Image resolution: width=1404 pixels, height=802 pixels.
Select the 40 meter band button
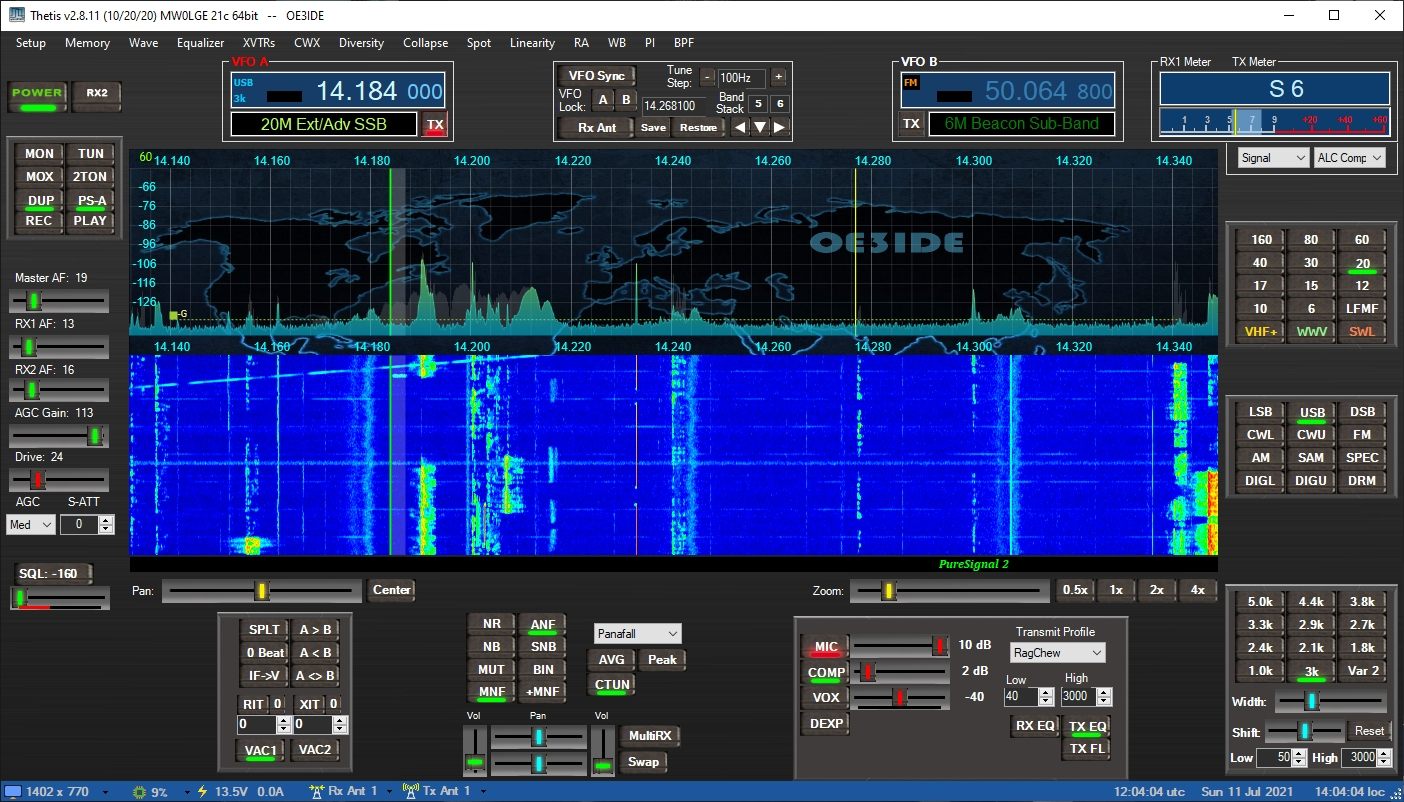(x=1260, y=263)
